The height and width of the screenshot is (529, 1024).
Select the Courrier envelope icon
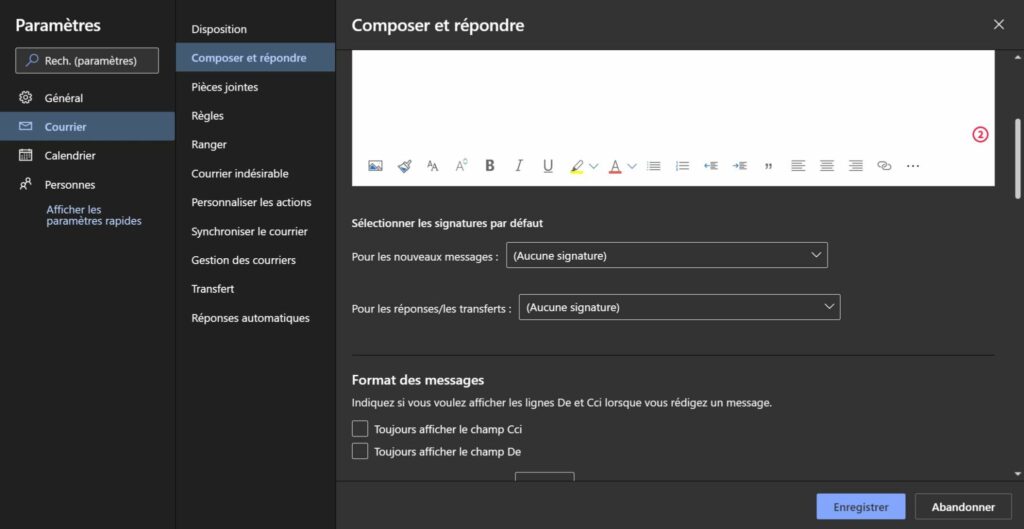25,127
